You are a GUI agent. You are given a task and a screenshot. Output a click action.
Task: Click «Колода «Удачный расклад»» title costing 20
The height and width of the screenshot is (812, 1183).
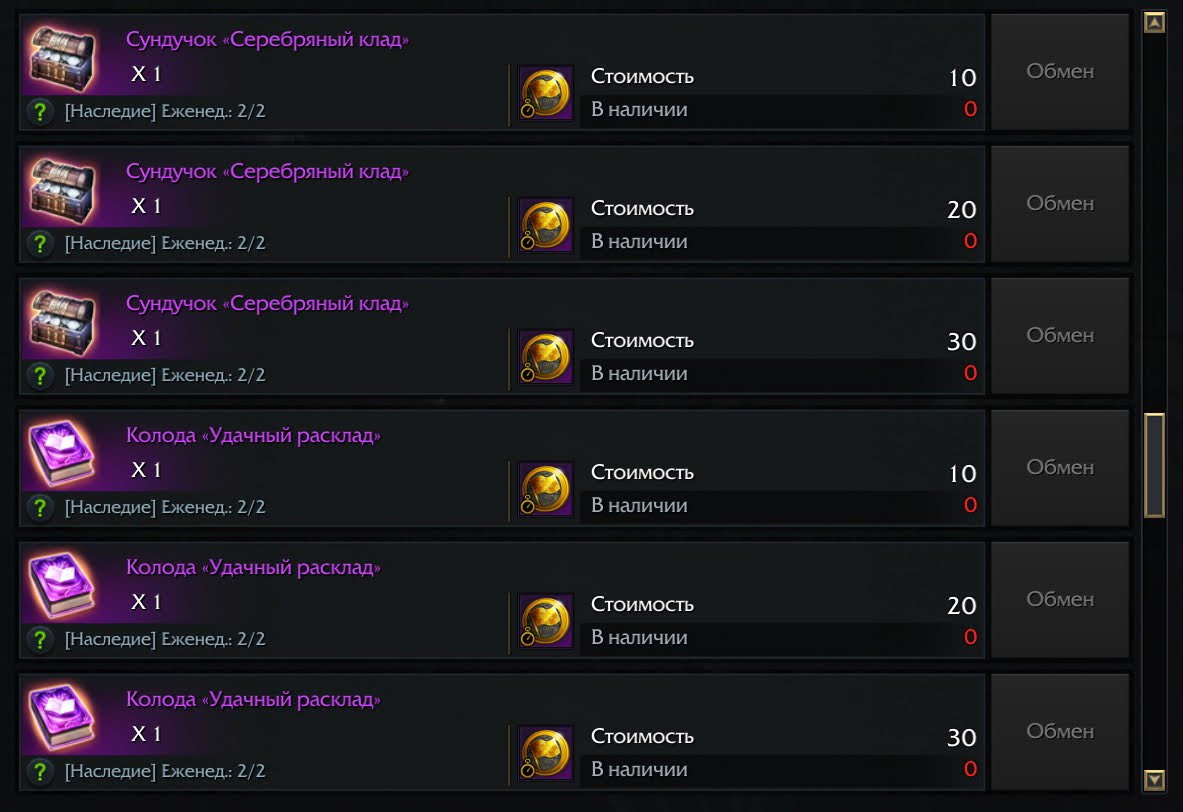point(253,568)
